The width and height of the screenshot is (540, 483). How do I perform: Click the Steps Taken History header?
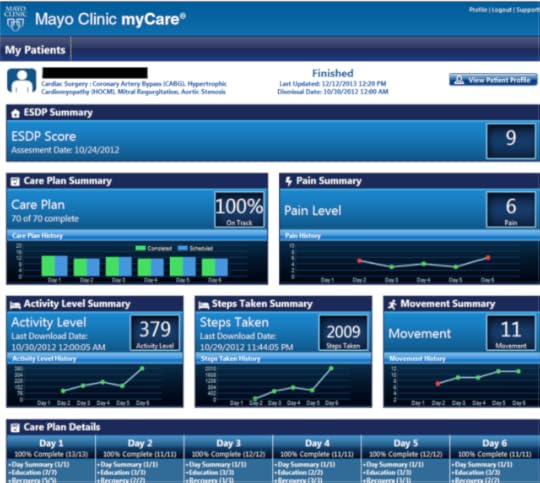click(283, 359)
